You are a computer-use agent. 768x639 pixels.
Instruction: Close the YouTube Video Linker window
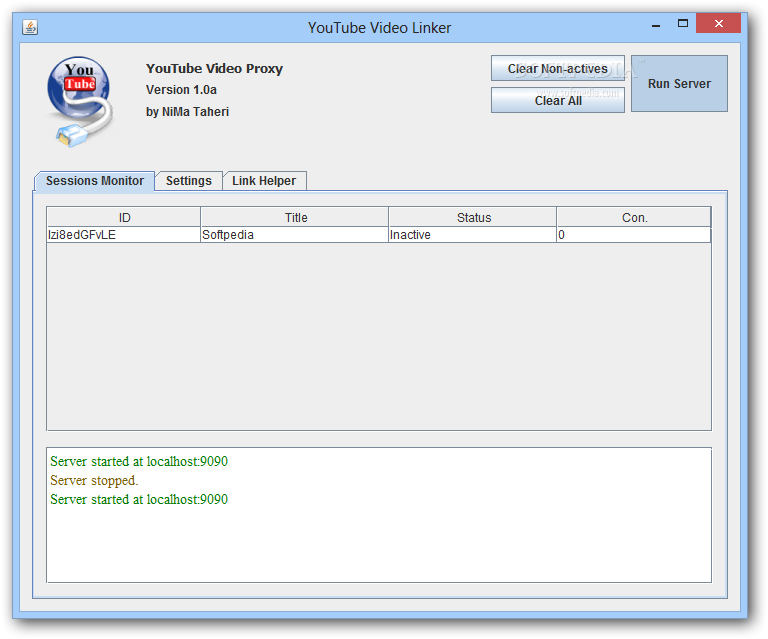pos(719,24)
